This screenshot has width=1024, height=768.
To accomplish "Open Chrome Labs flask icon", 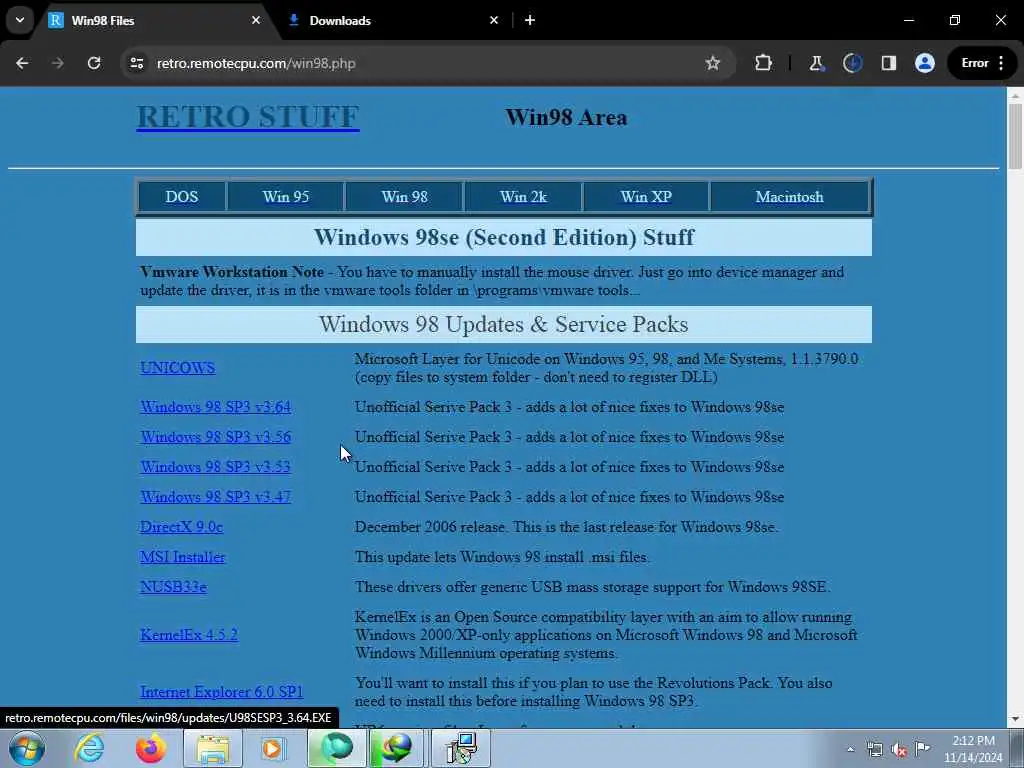I will pyautogui.click(x=816, y=63).
